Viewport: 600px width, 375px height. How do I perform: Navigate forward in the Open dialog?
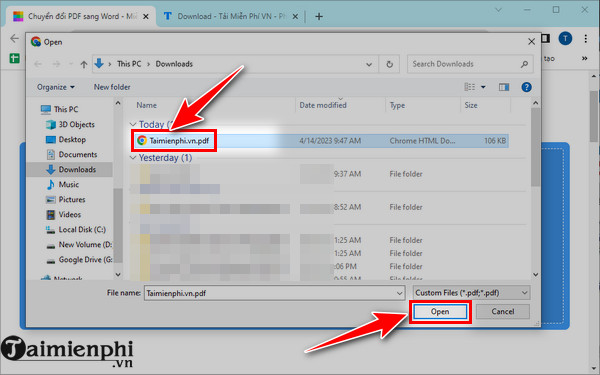pyautogui.click(x=56, y=64)
